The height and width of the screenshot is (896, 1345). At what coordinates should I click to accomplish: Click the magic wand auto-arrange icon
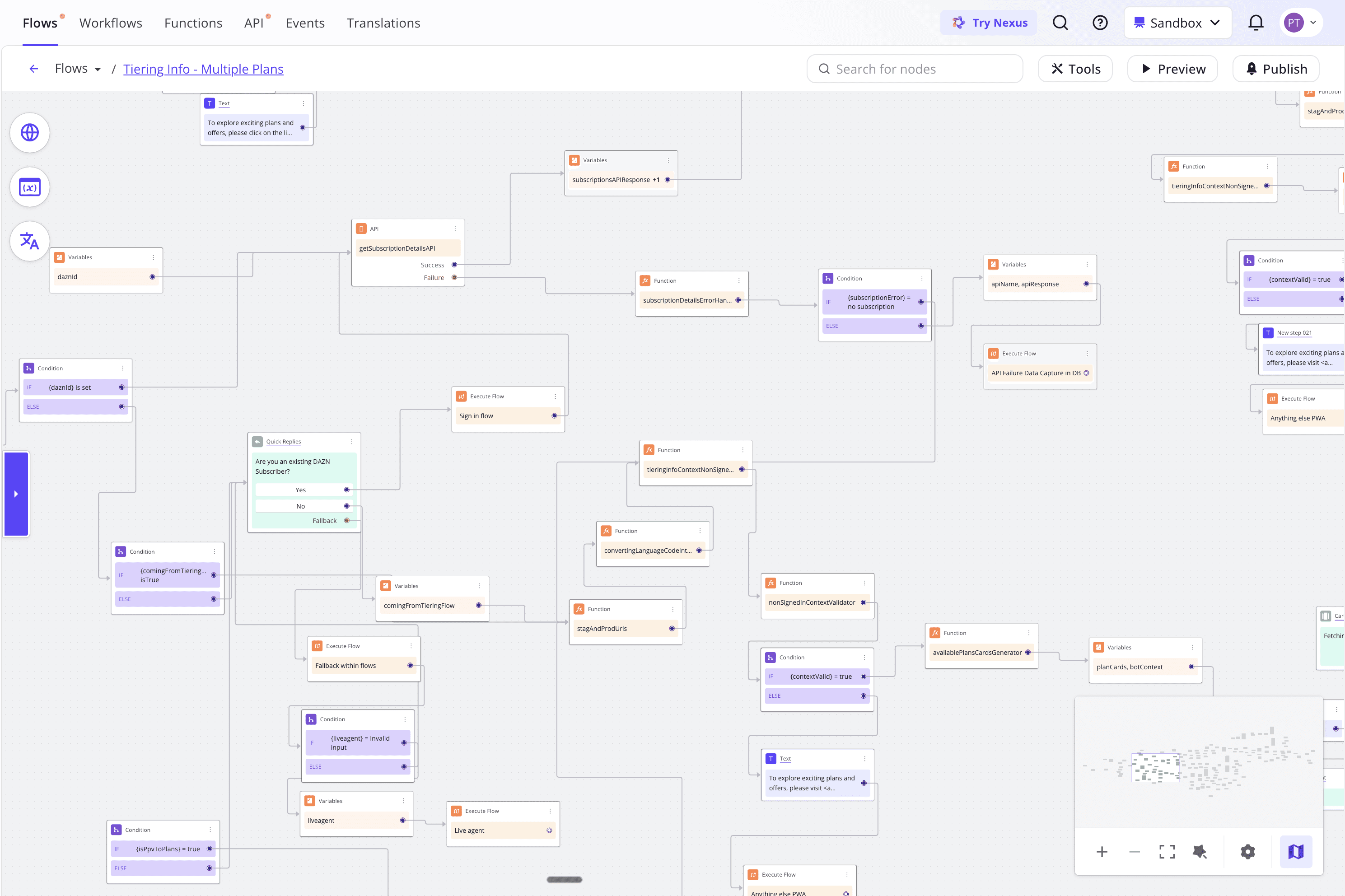click(1199, 851)
